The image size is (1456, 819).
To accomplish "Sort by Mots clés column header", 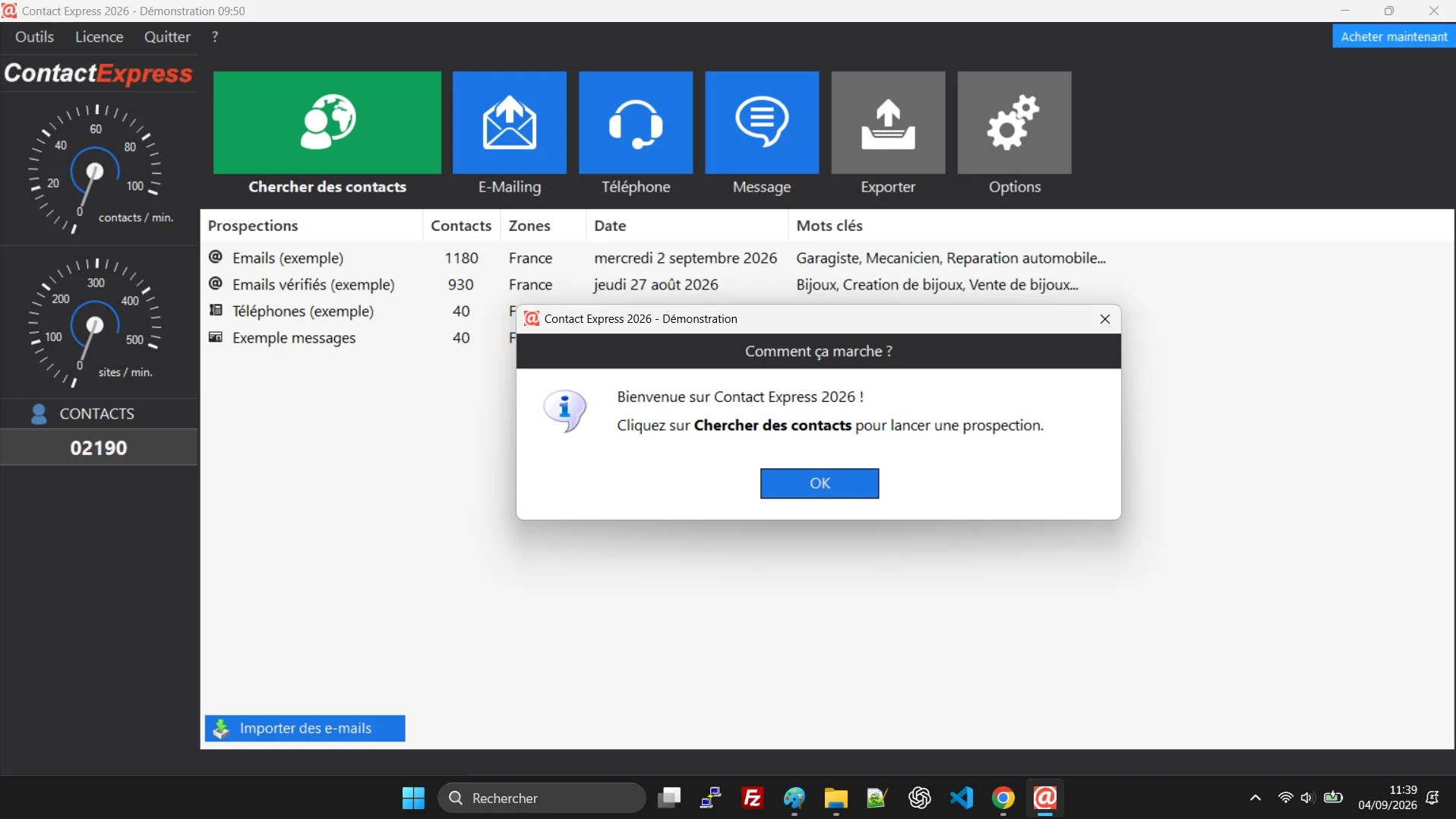I will click(1121, 226).
